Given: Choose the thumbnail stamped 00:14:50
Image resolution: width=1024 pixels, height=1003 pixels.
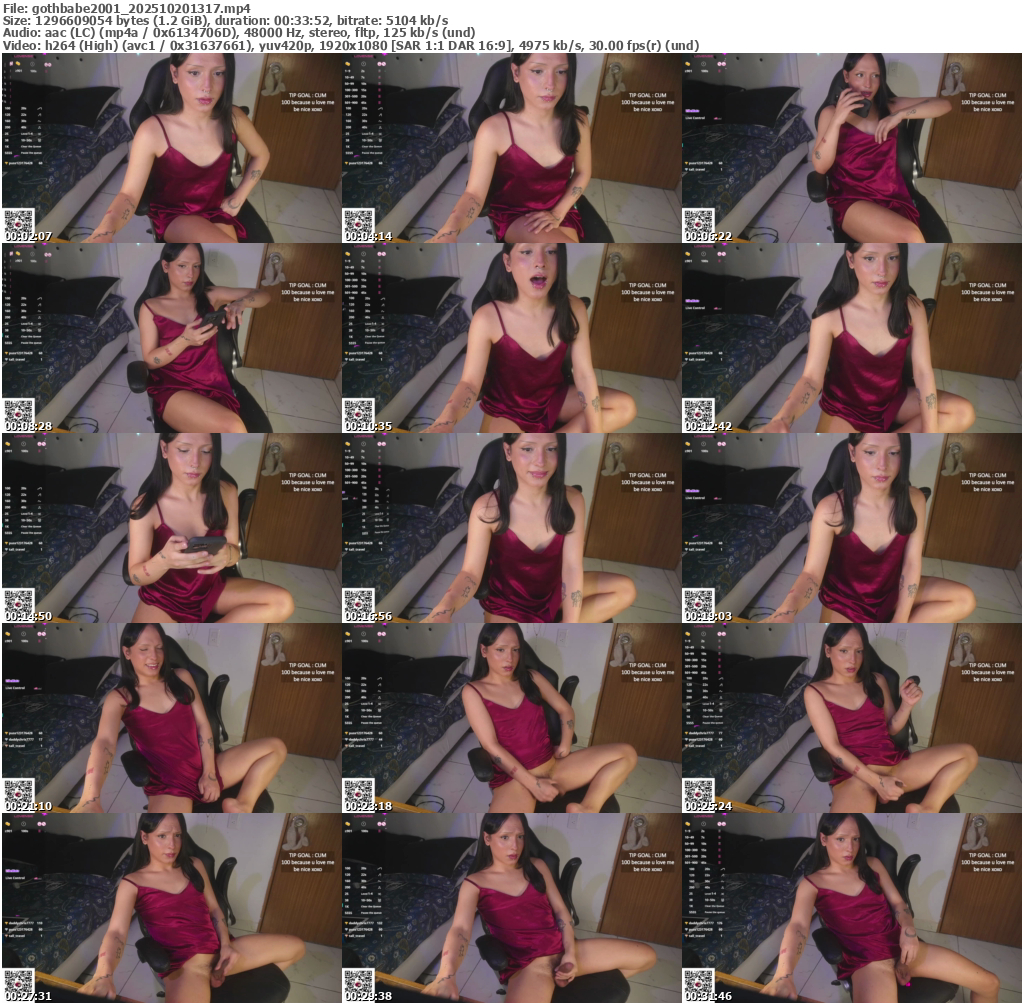Looking at the screenshot, I should click(x=172, y=528).
